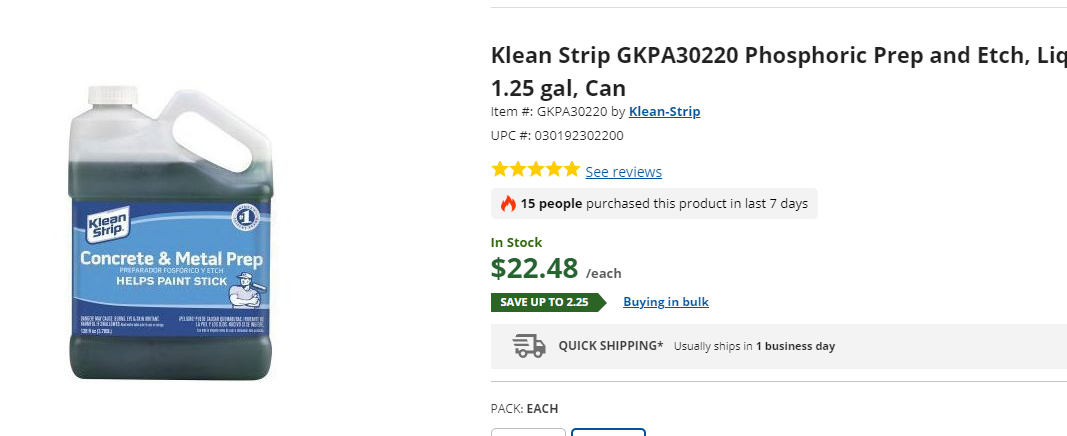Click the Klean Strip logo on the jug label
Viewport: 1067px width, 436px height.
tap(105, 227)
